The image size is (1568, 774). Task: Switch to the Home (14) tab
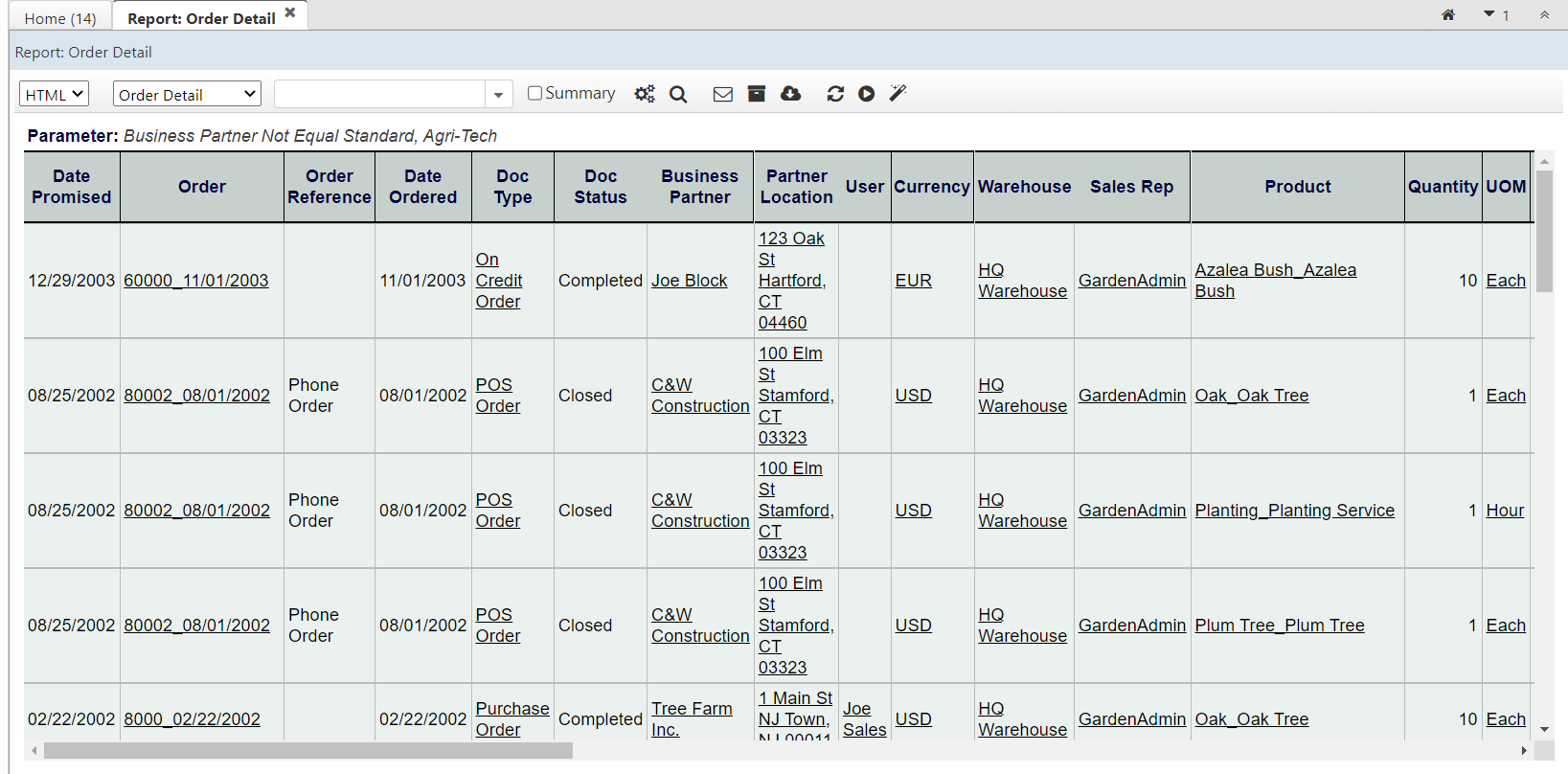(60, 18)
